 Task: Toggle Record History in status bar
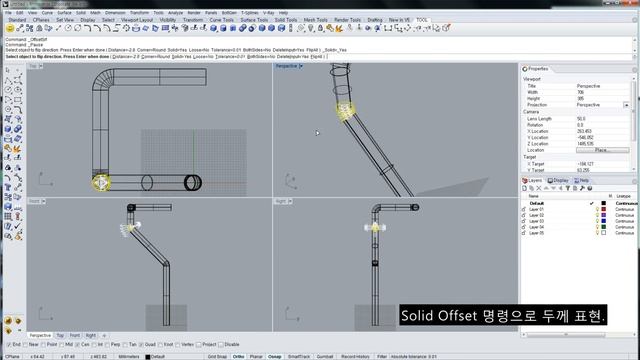click(x=355, y=357)
